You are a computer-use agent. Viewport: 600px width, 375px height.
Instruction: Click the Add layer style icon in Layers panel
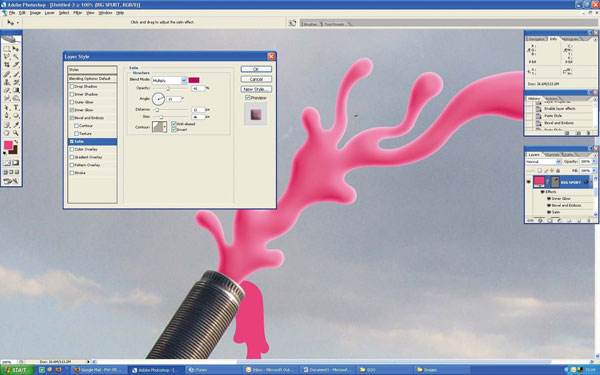[x=540, y=220]
